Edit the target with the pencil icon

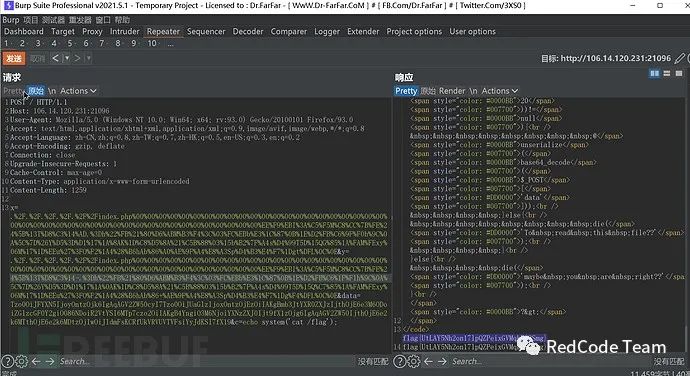click(679, 58)
